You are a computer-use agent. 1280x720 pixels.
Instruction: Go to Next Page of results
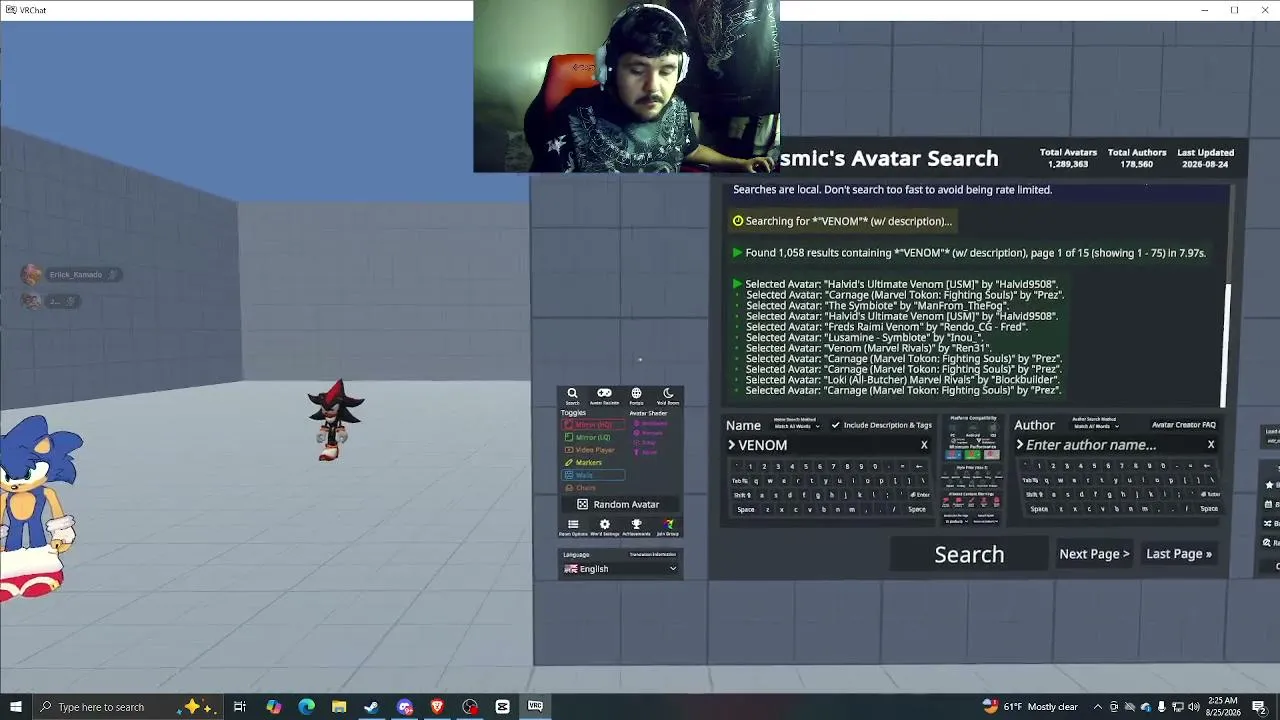pyautogui.click(x=1094, y=554)
